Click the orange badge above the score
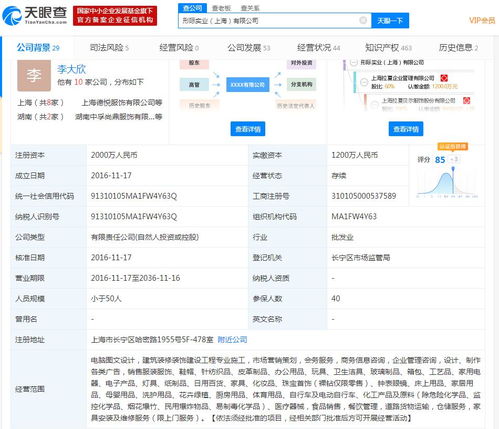 [452, 147]
